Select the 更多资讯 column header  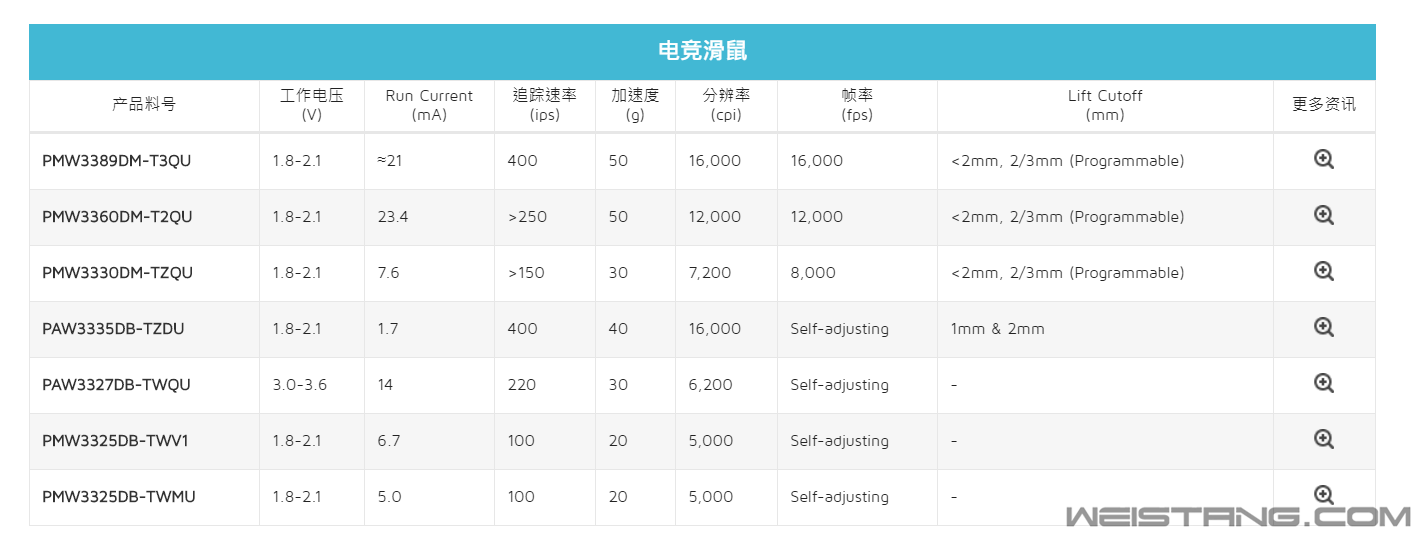[1324, 105]
